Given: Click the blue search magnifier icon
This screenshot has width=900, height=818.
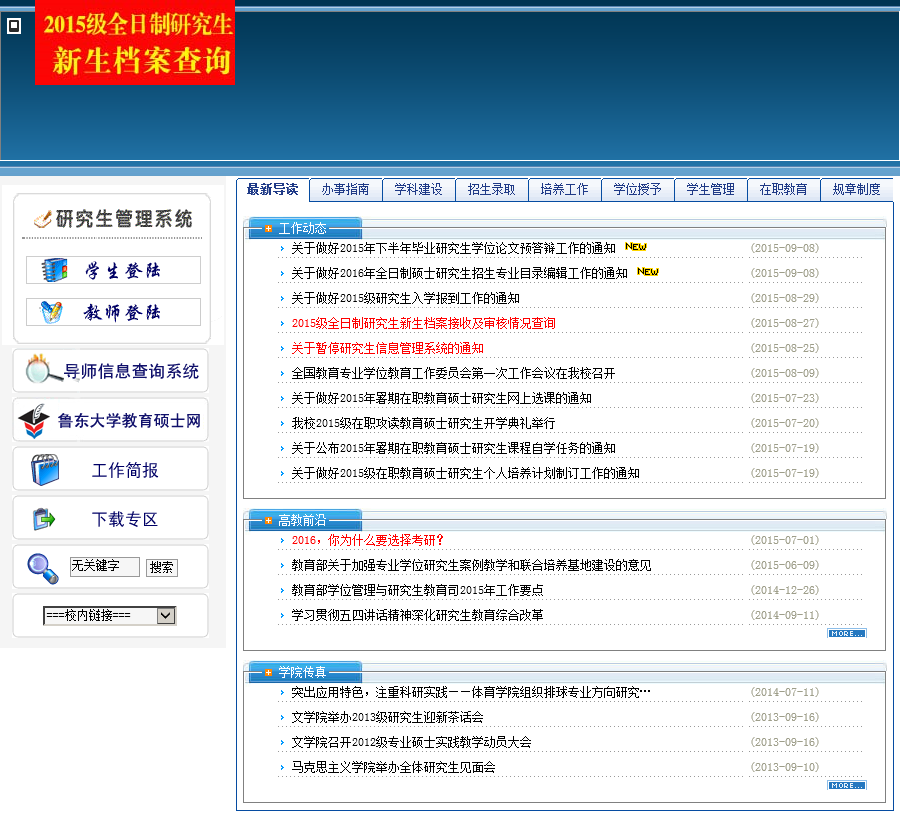Looking at the screenshot, I should point(43,568).
